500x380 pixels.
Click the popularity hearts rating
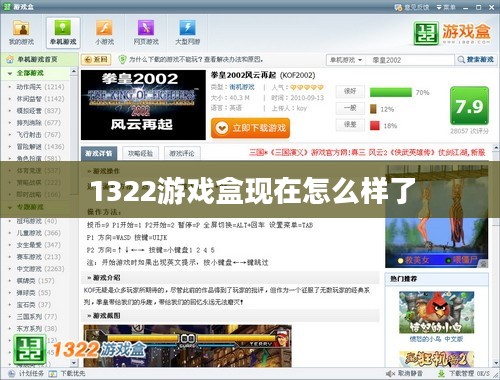click(x=307, y=87)
